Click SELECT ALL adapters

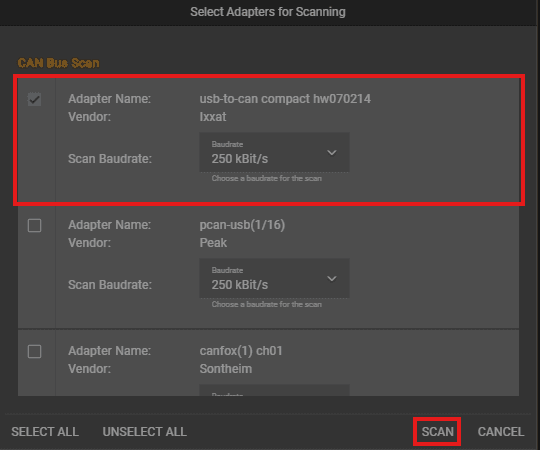[x=45, y=431]
